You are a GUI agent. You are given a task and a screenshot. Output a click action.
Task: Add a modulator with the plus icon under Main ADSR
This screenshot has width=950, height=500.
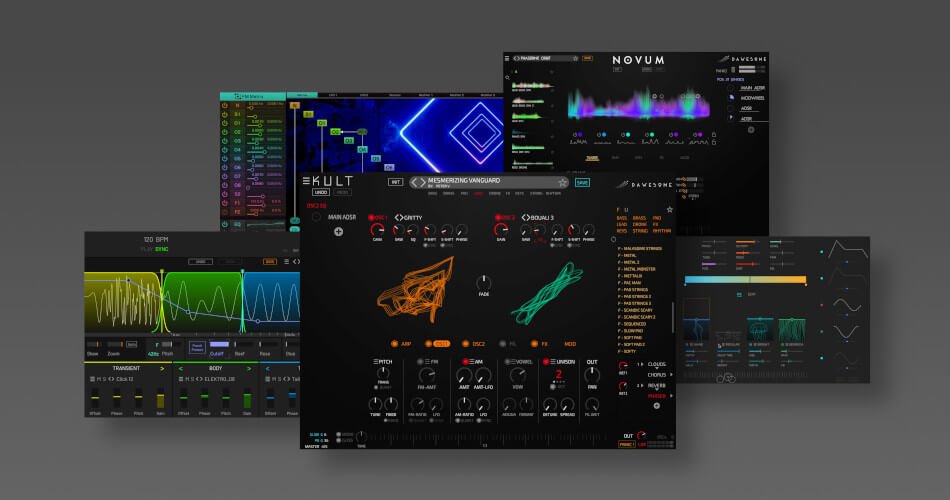pyautogui.click(x=338, y=232)
